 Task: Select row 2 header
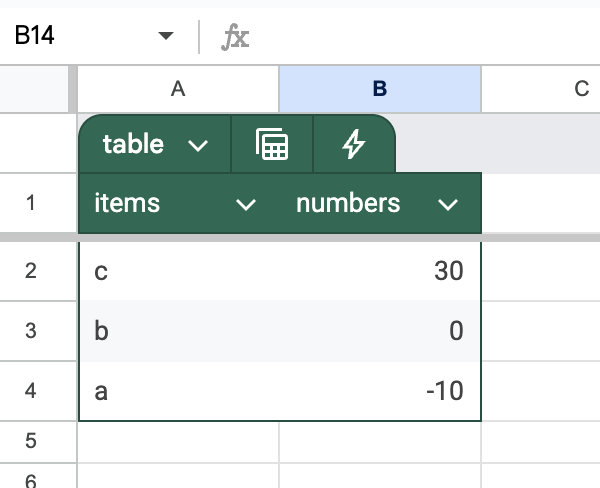coord(38,271)
